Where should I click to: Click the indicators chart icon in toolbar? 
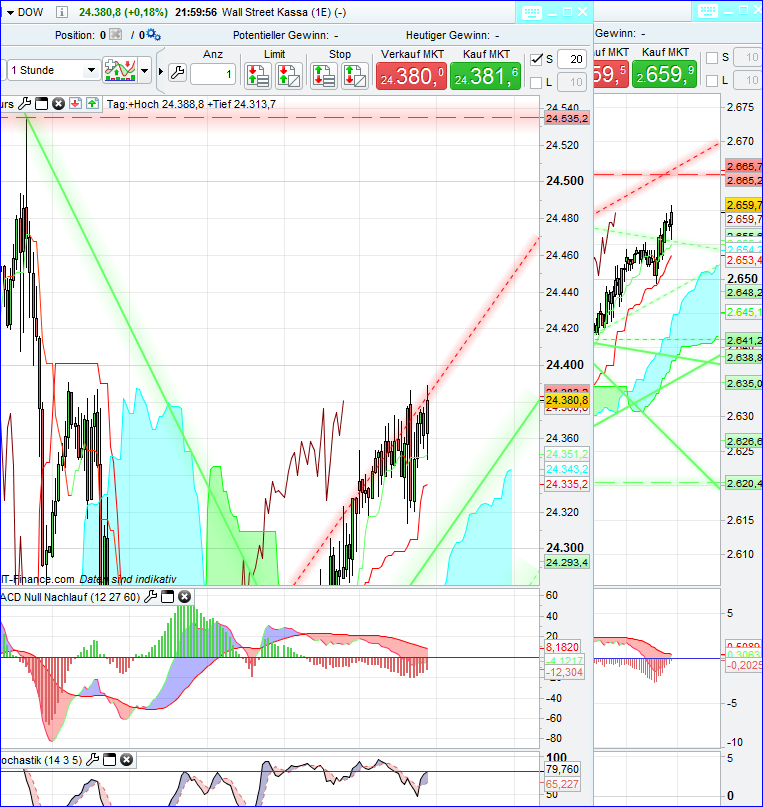[120, 70]
